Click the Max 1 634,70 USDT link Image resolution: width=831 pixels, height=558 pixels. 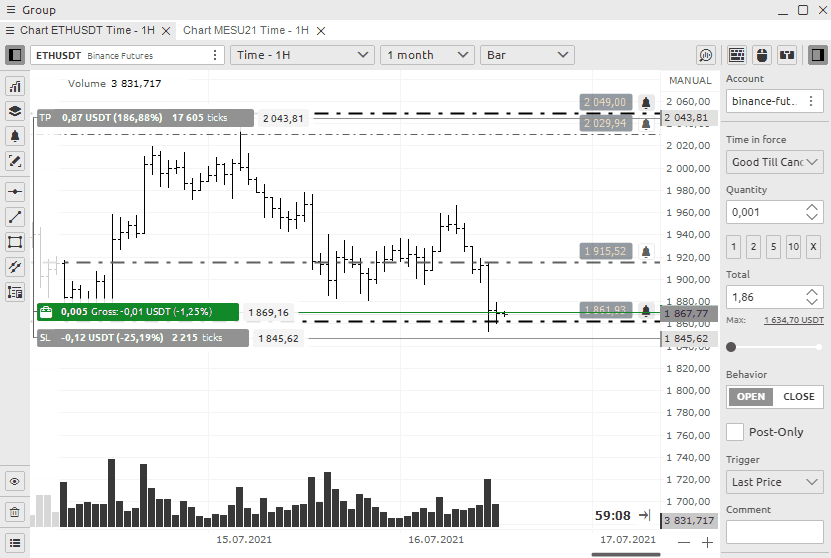(793, 320)
